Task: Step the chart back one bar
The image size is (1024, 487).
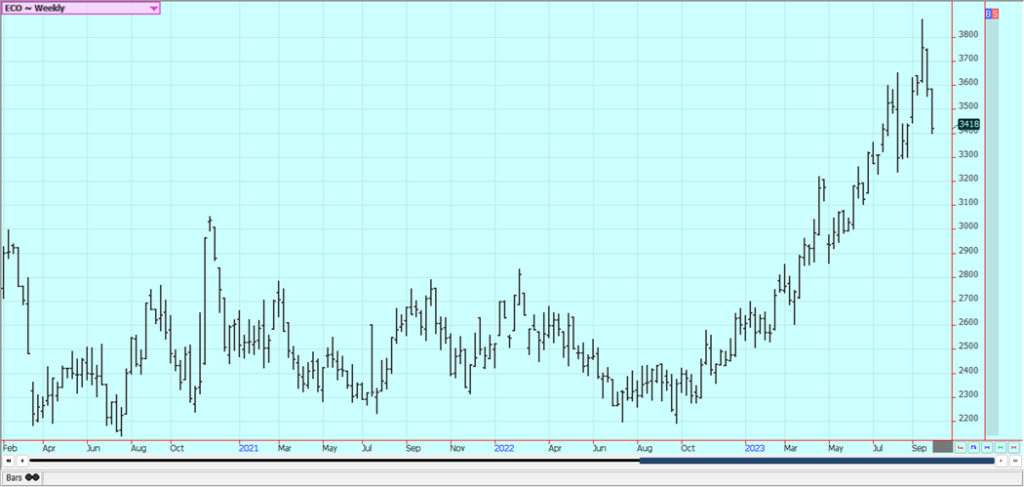Action: 22,461
